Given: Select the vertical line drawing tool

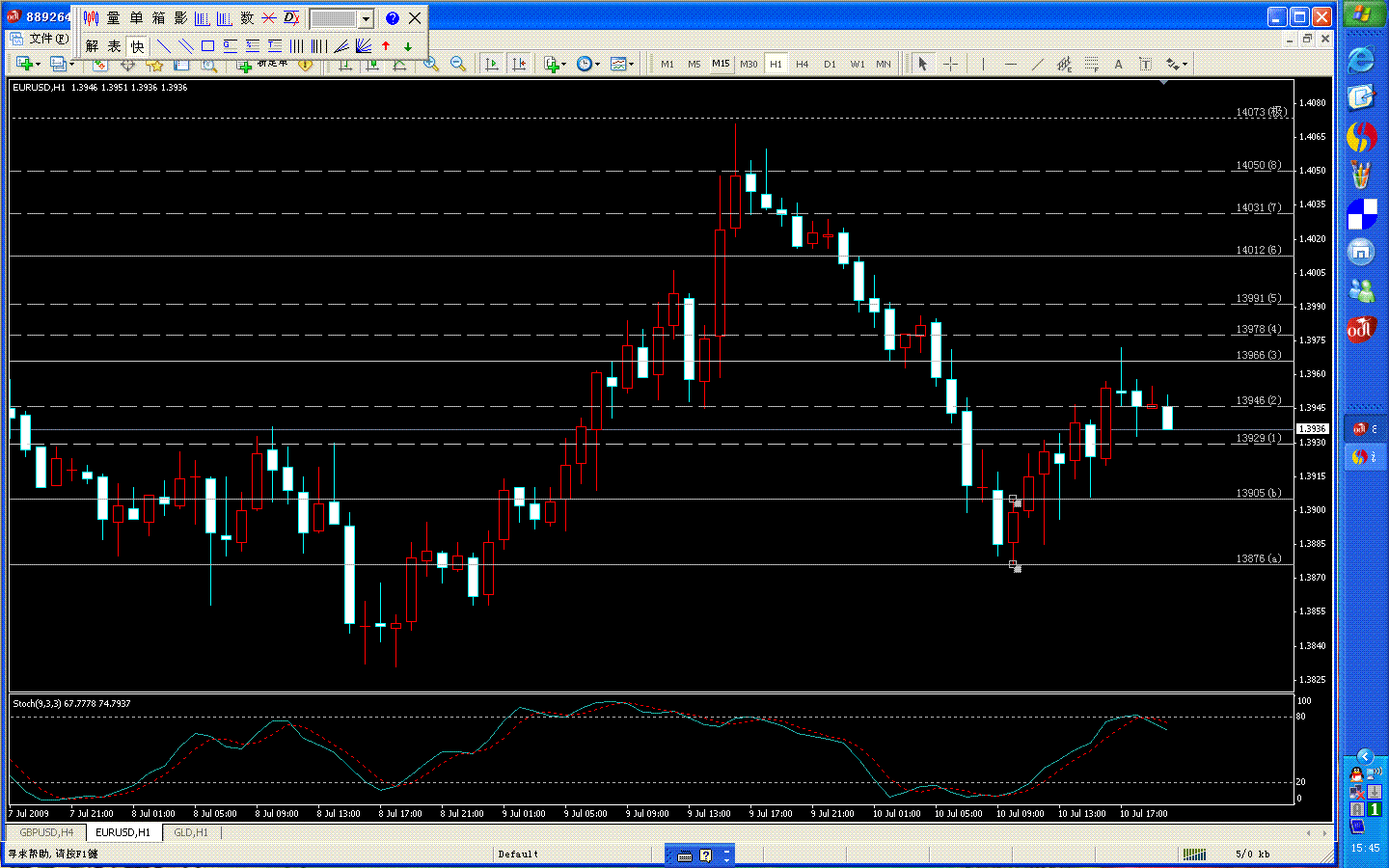Looking at the screenshot, I should (x=983, y=64).
